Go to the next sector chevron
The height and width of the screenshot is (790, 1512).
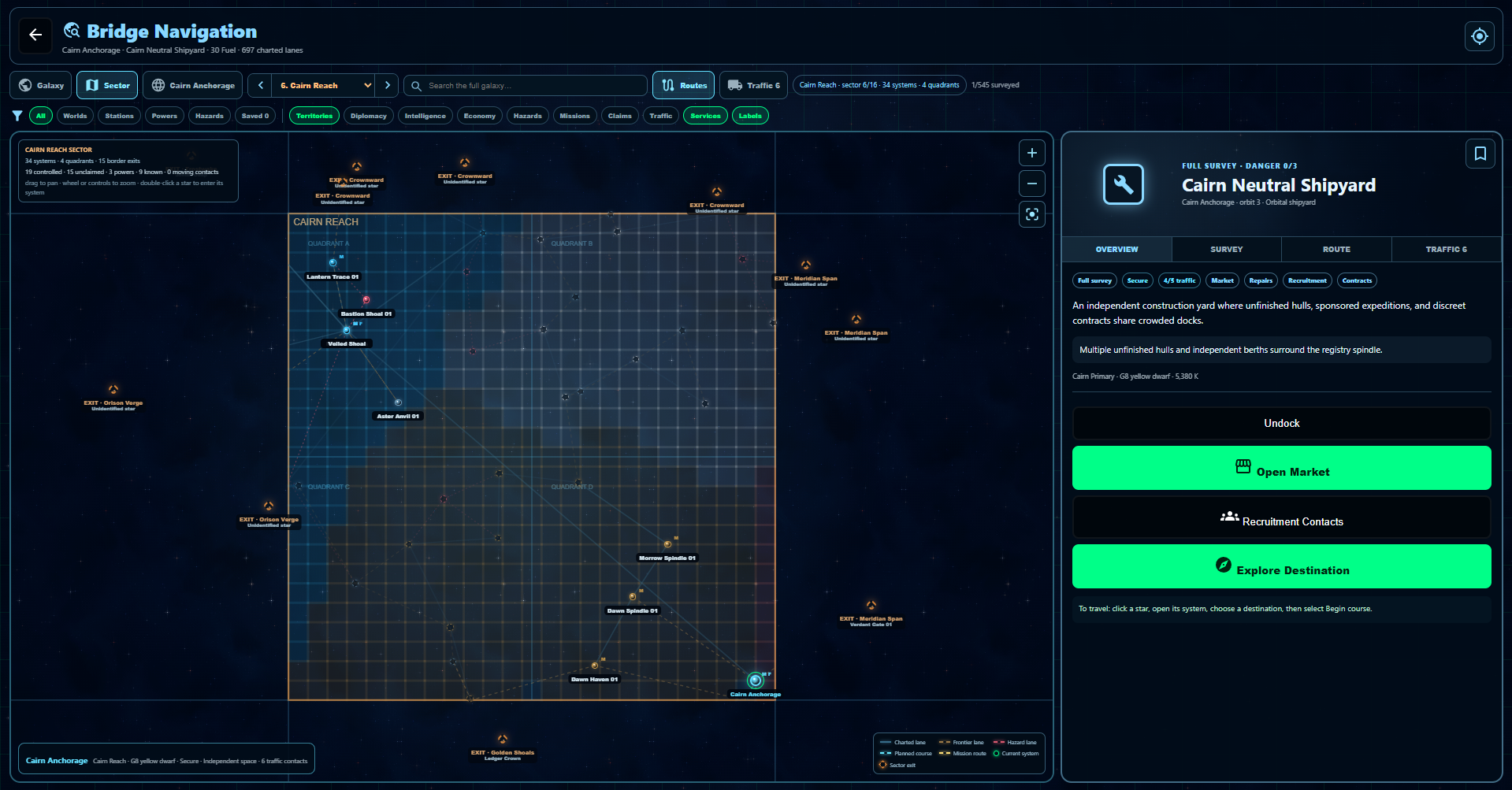tap(387, 85)
